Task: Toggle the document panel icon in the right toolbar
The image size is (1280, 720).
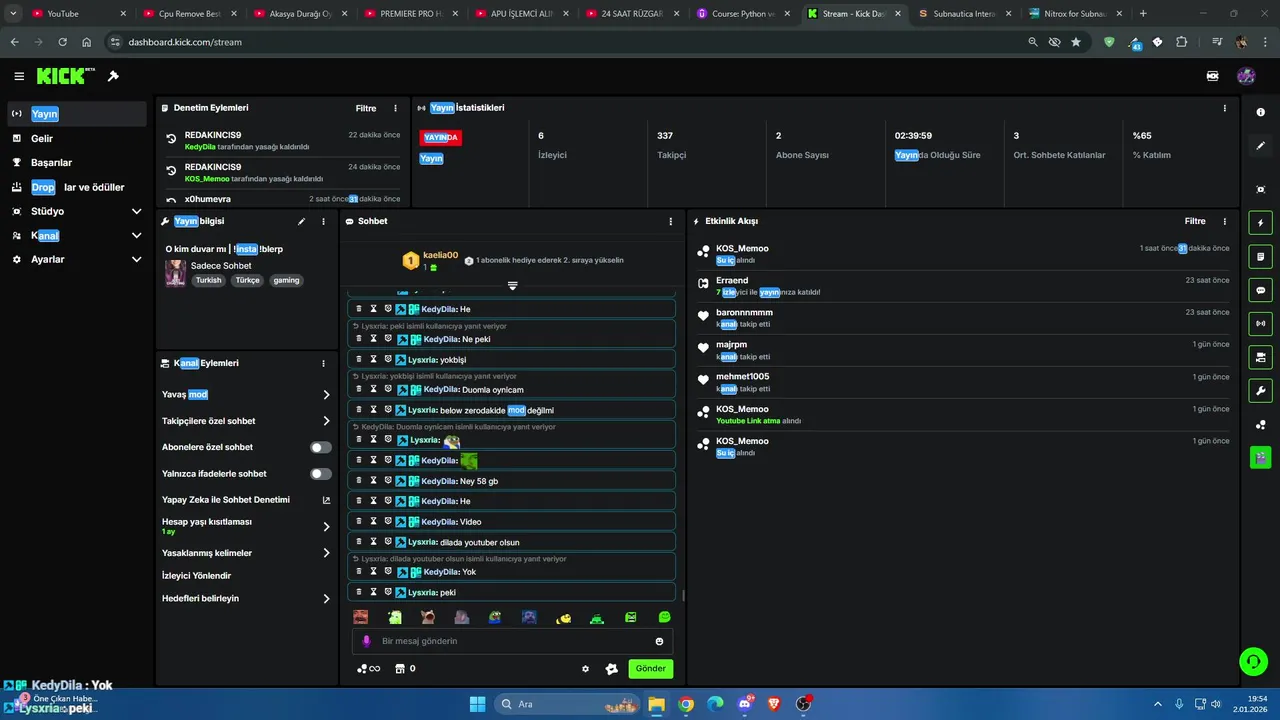Action: click(1260, 257)
